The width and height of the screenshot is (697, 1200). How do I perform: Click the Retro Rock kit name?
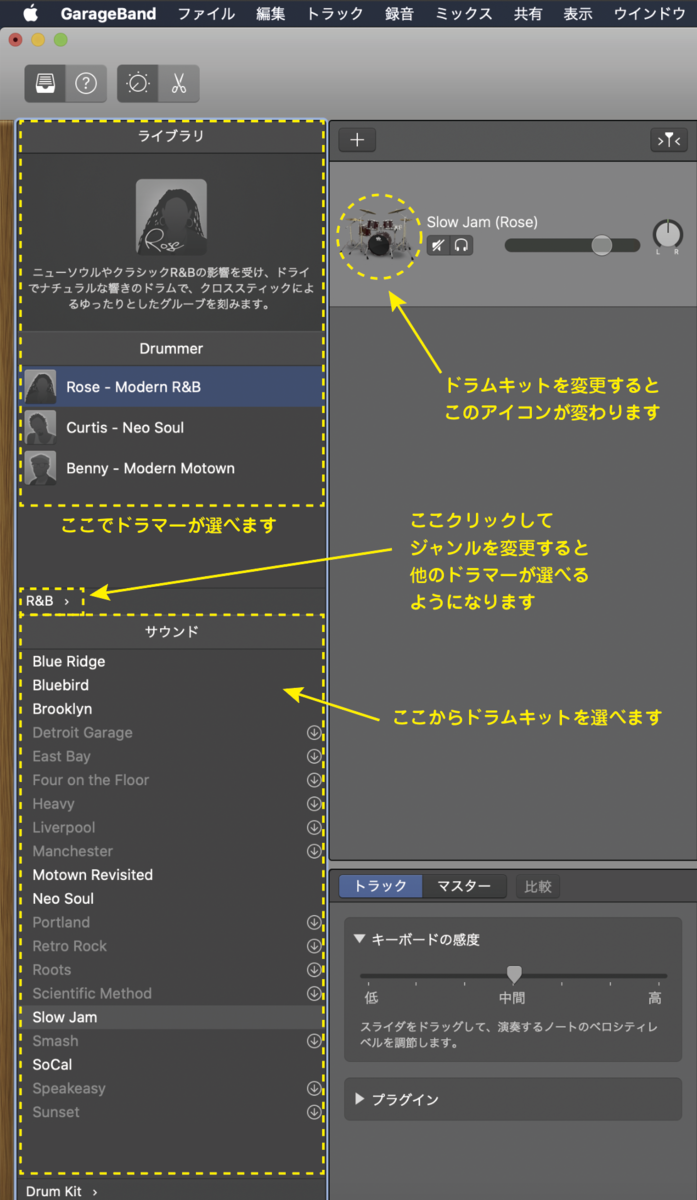pyautogui.click(x=69, y=946)
